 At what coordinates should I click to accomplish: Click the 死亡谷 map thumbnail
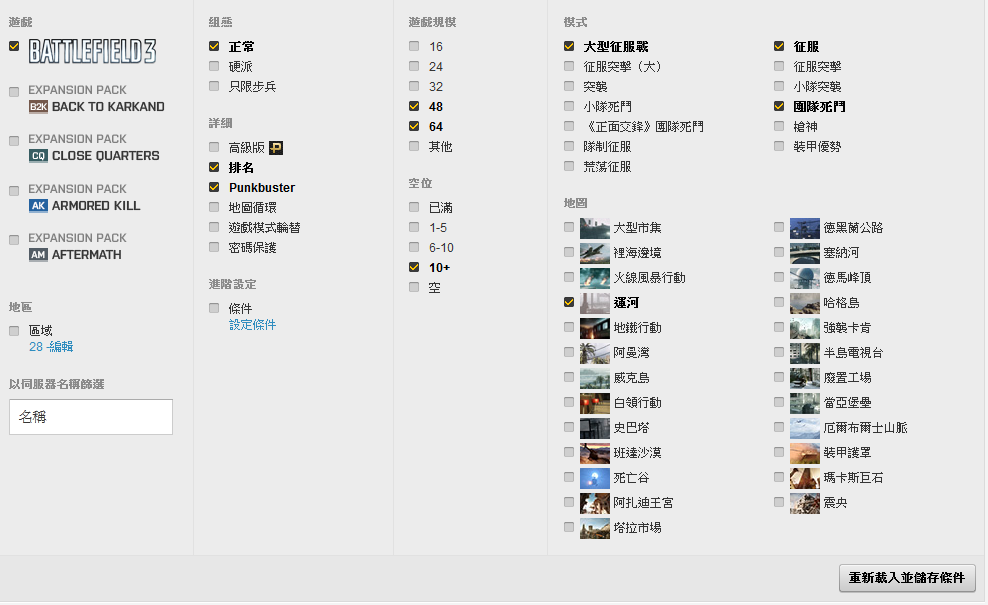point(594,477)
